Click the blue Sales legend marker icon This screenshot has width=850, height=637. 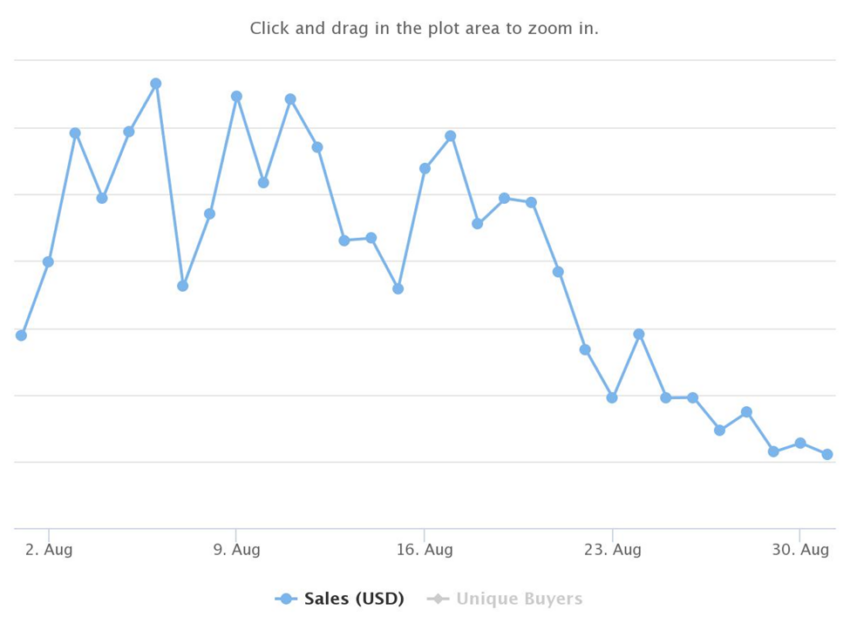pos(286,599)
